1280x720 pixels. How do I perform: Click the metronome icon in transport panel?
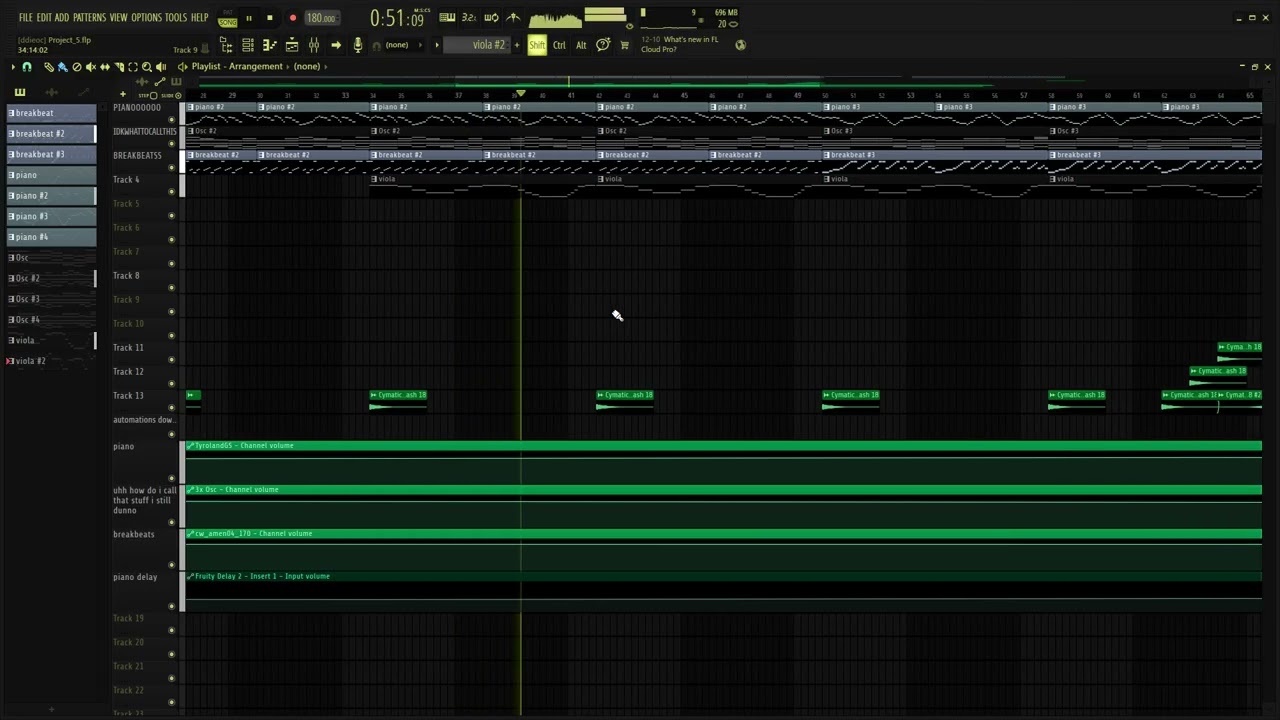tap(513, 17)
